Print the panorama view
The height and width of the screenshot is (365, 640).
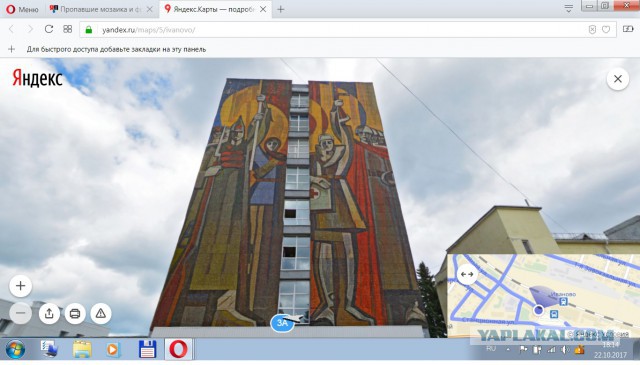tap(75, 314)
